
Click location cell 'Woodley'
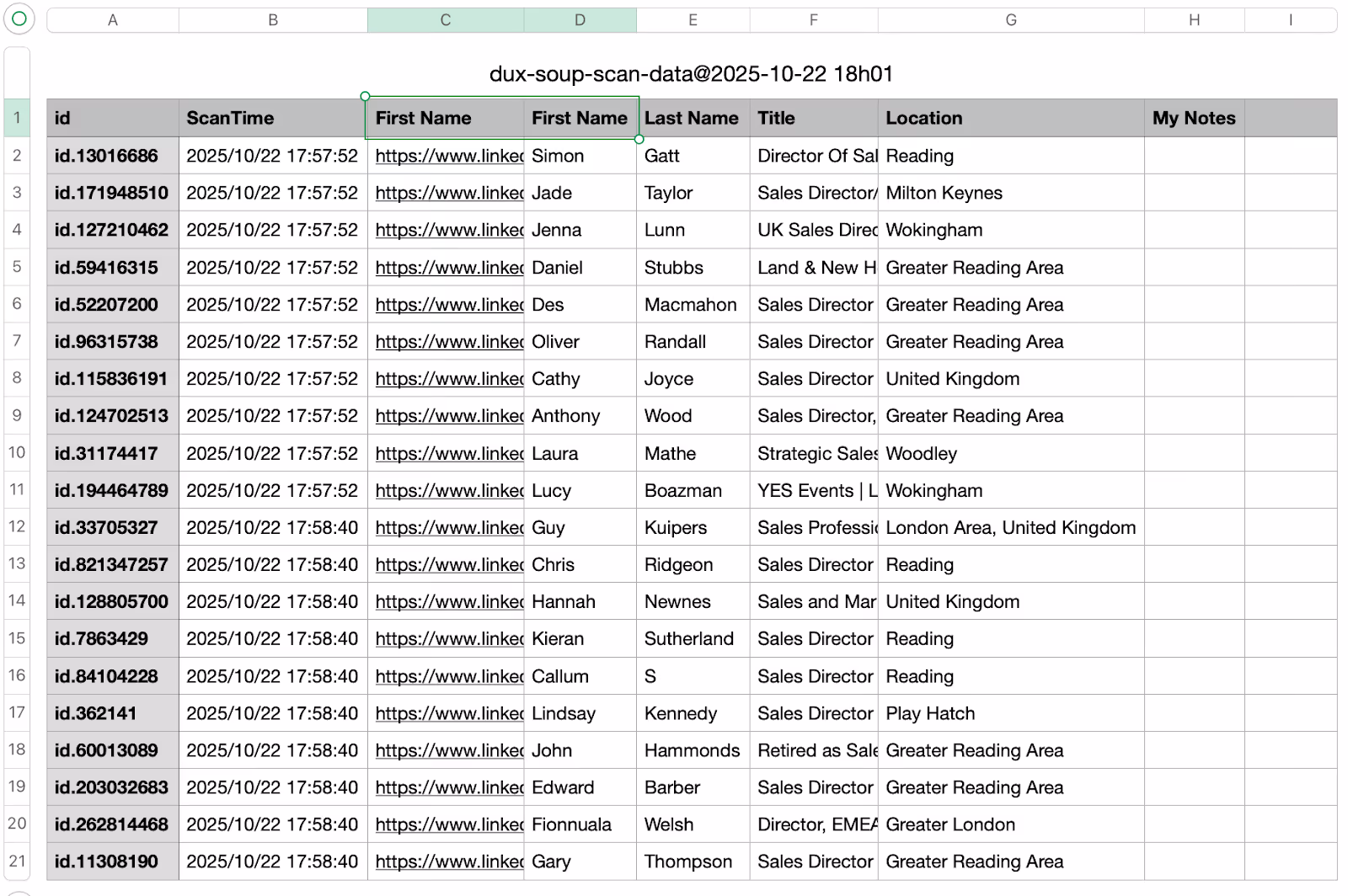click(x=1011, y=454)
